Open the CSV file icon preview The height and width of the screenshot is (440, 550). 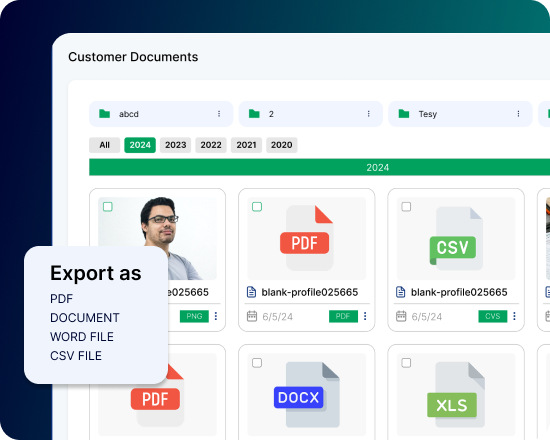tap(456, 238)
